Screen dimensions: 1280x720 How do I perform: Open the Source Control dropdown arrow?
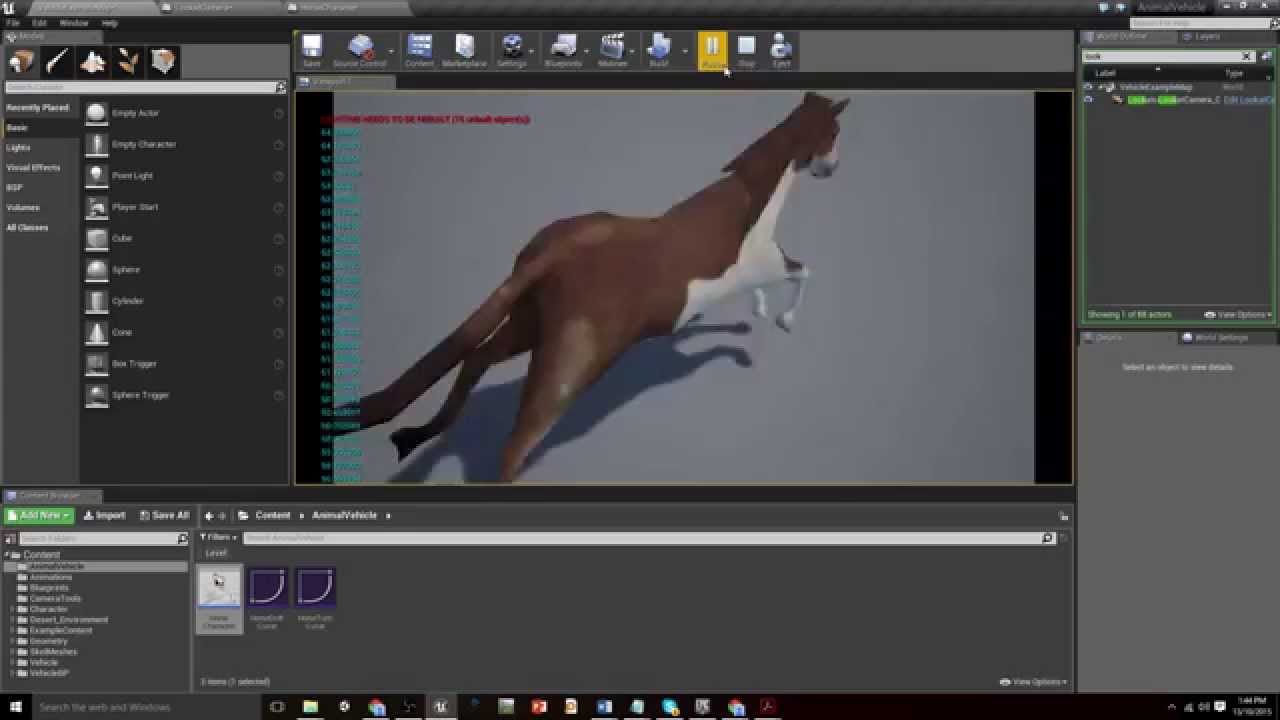(391, 50)
